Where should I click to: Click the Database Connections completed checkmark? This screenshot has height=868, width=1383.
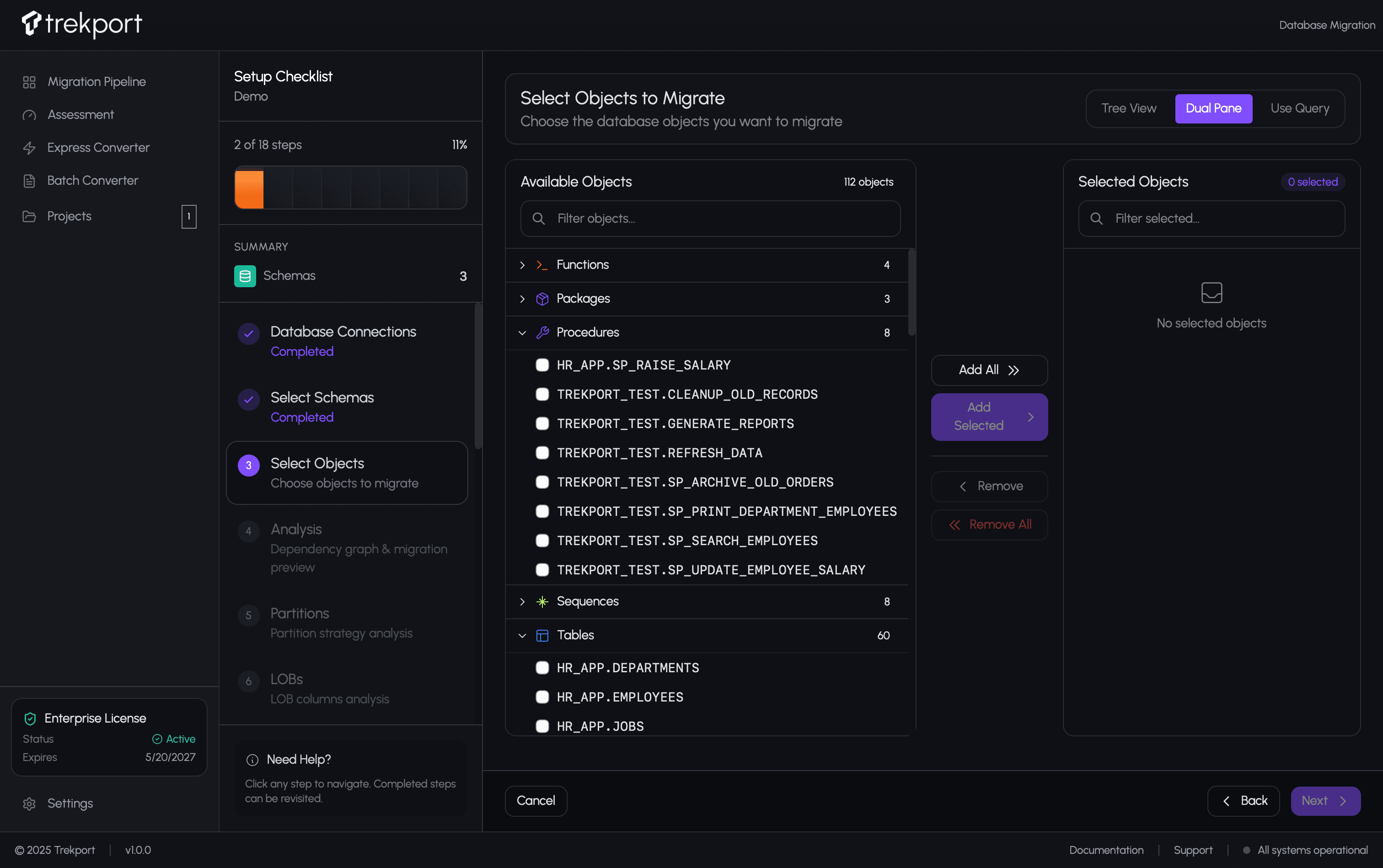[249, 333]
